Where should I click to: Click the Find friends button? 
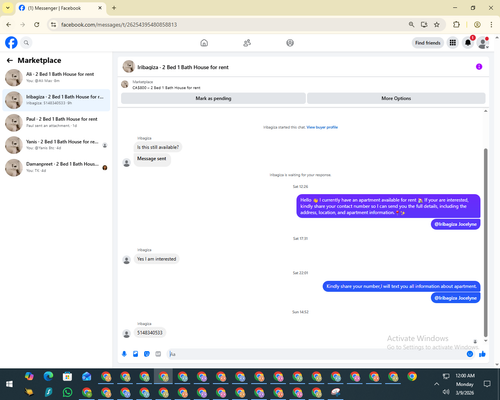tap(428, 43)
